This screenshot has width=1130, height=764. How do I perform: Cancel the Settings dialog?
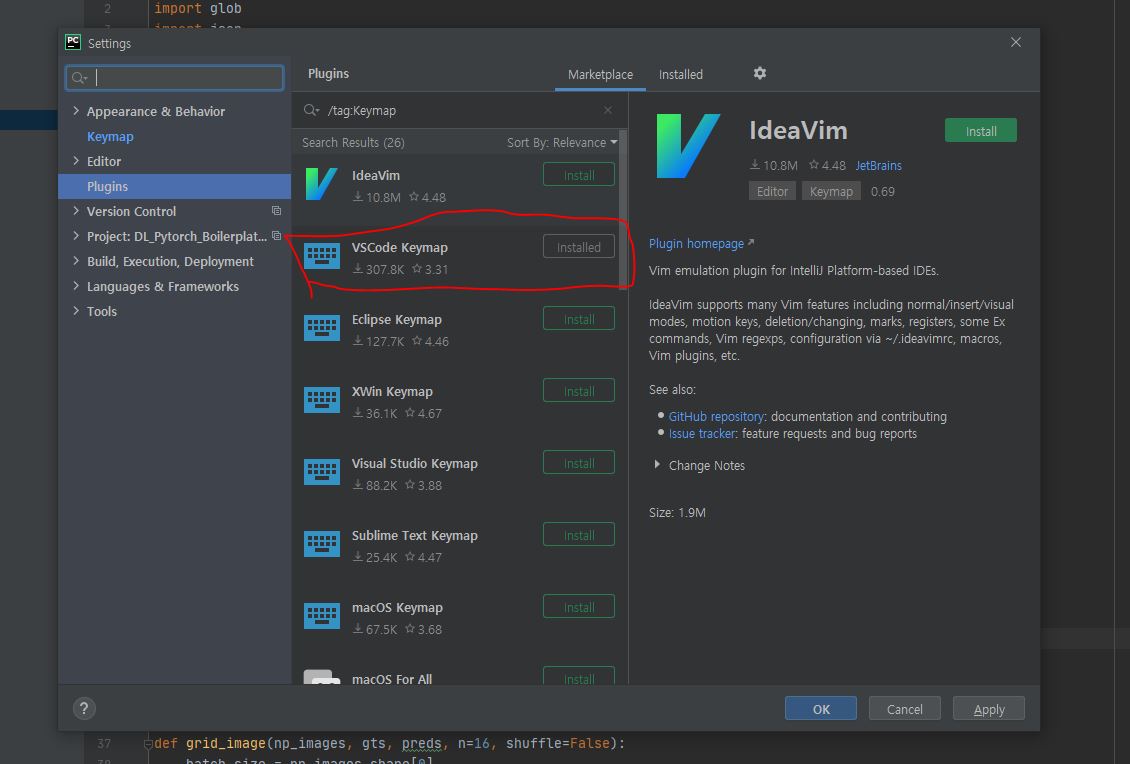[904, 709]
